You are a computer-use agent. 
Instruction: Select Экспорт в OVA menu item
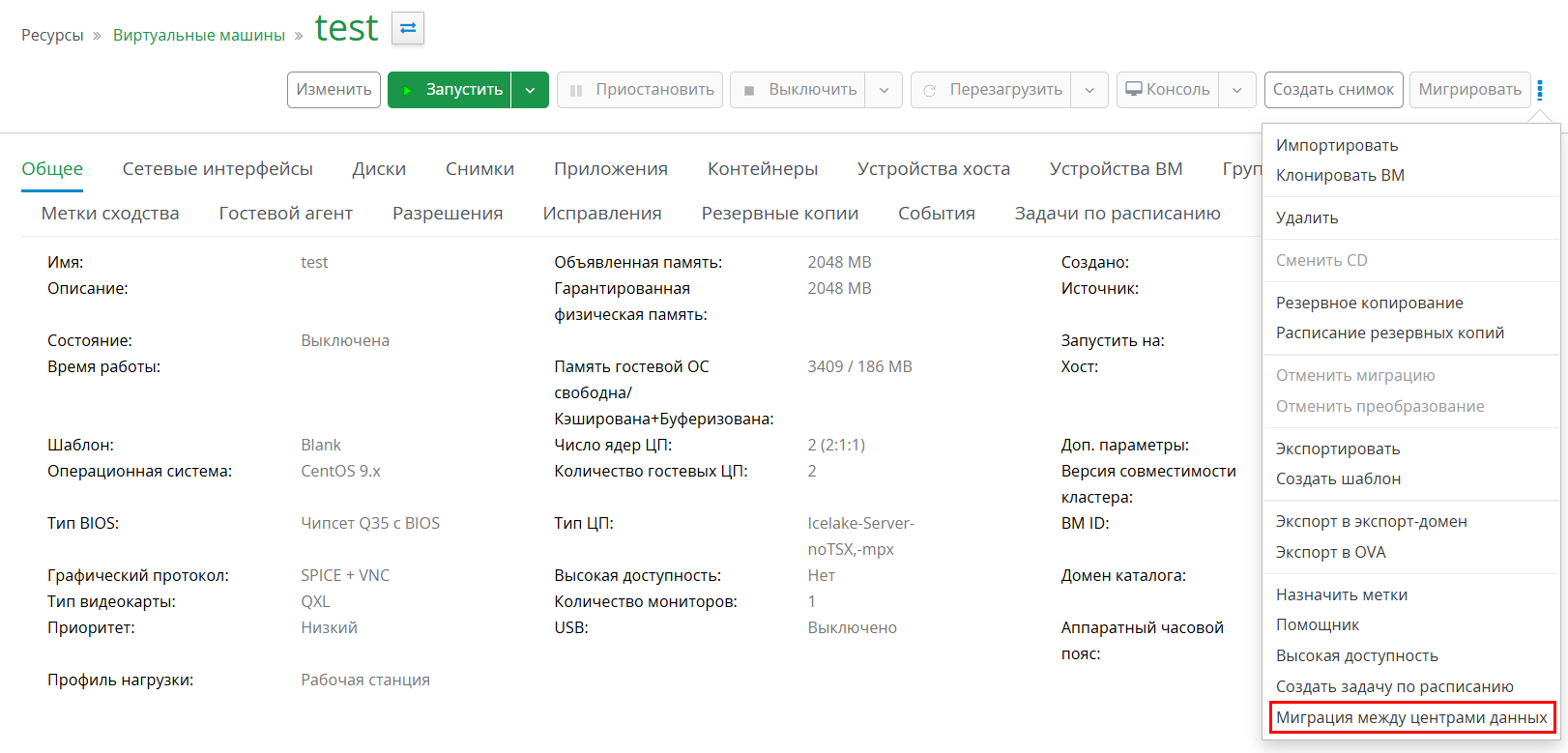point(1331,552)
